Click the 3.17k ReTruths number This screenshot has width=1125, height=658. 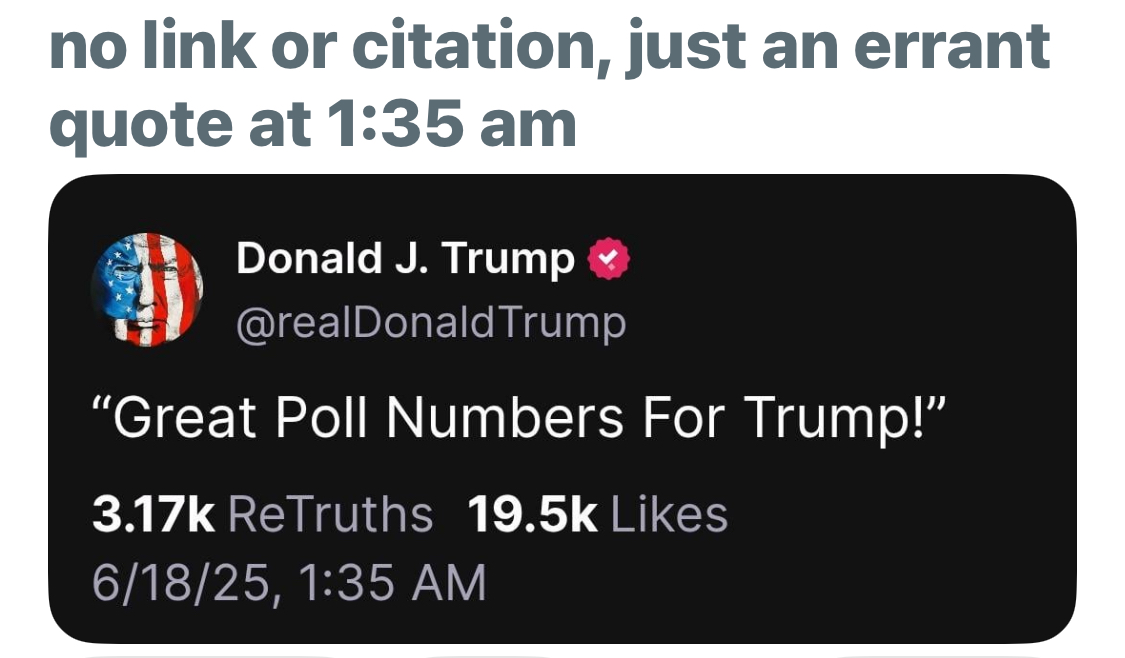click(x=153, y=515)
